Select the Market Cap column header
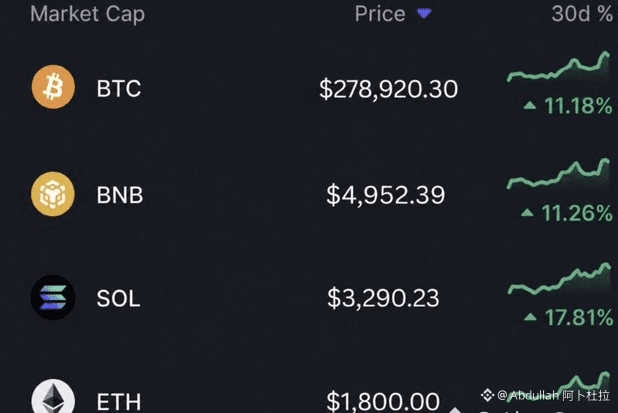 87,14
